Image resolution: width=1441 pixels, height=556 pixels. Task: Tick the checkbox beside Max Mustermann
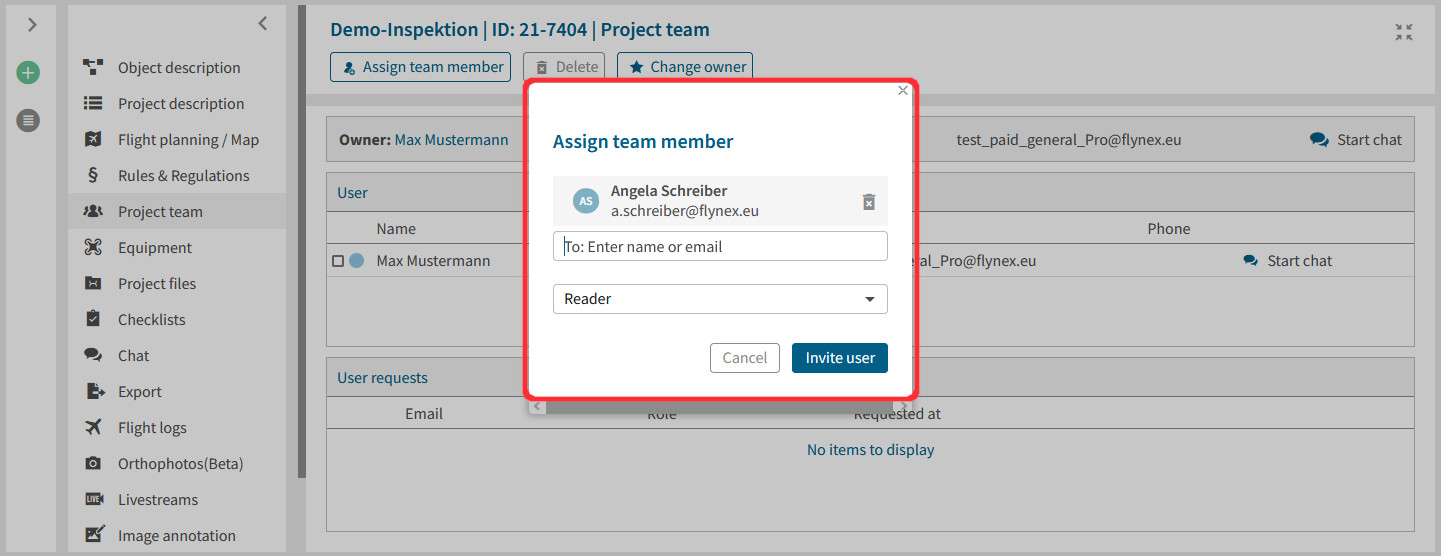tap(337, 261)
